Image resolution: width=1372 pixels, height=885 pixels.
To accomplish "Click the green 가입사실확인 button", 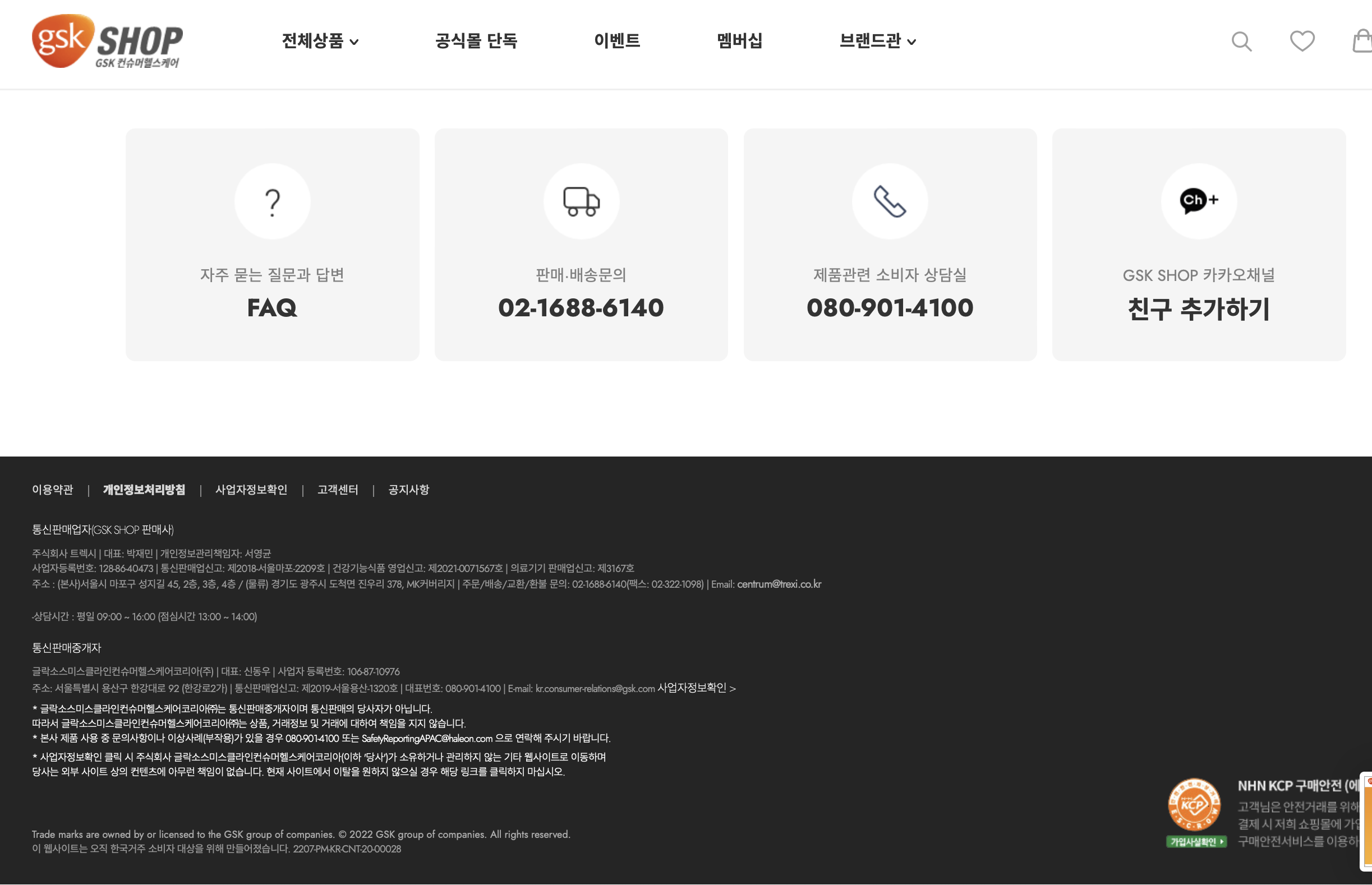I will 1196,842.
